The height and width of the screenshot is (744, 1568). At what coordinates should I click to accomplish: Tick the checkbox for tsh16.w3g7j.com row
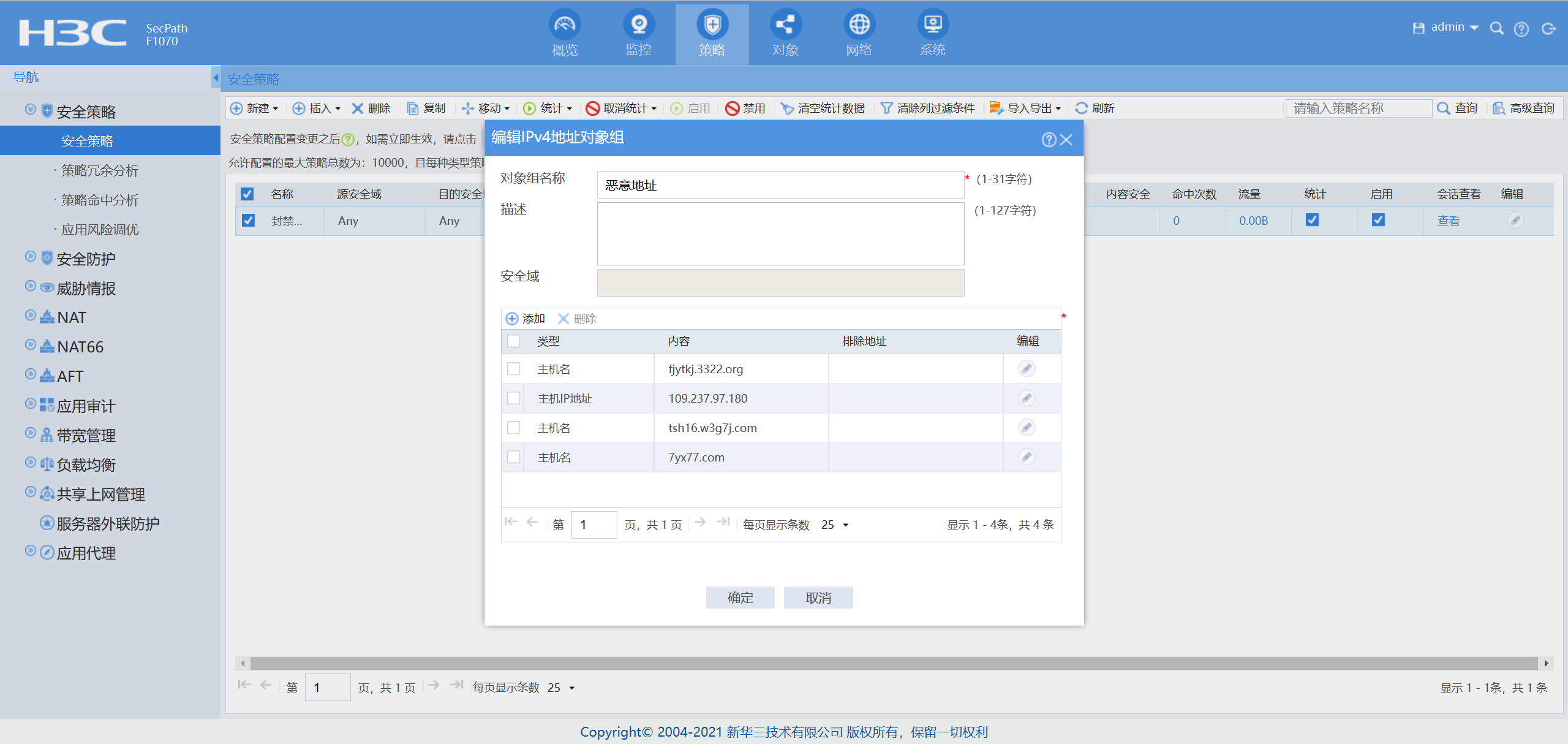pyautogui.click(x=514, y=428)
